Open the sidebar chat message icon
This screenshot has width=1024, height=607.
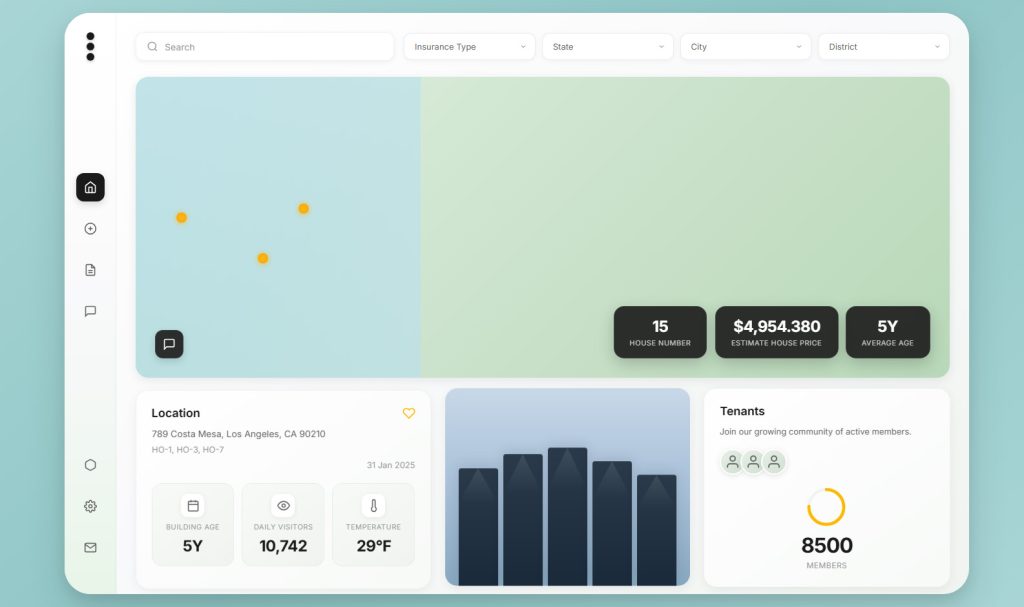pyautogui.click(x=90, y=311)
